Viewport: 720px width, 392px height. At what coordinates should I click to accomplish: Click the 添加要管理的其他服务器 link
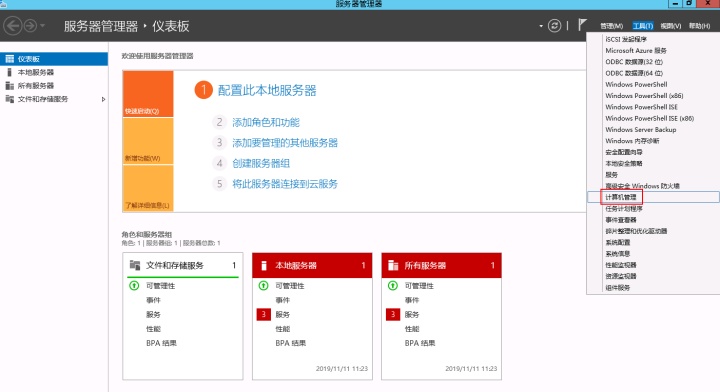(x=285, y=143)
